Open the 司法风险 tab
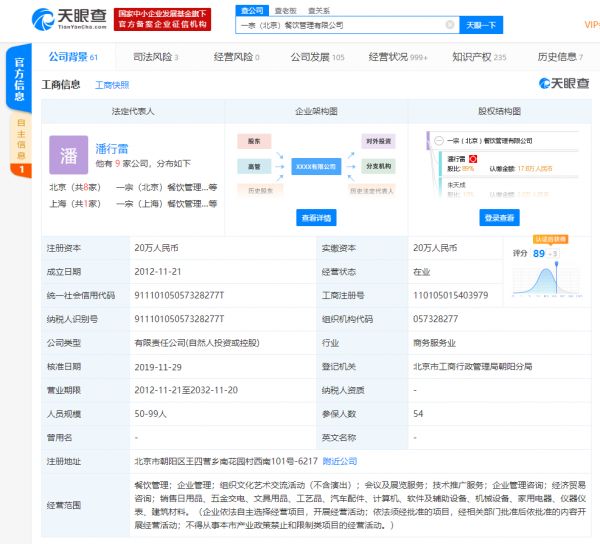This screenshot has width=600, height=544. click(x=160, y=57)
